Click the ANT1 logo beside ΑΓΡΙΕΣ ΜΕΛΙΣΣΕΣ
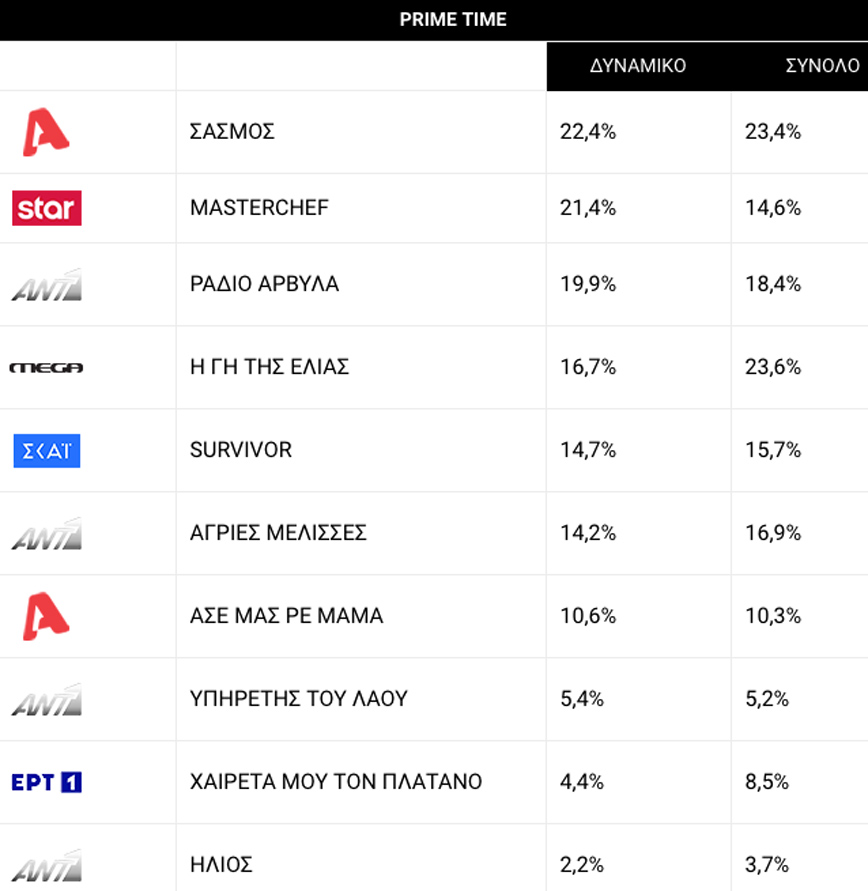Image resolution: width=868 pixels, height=891 pixels. tap(46, 534)
